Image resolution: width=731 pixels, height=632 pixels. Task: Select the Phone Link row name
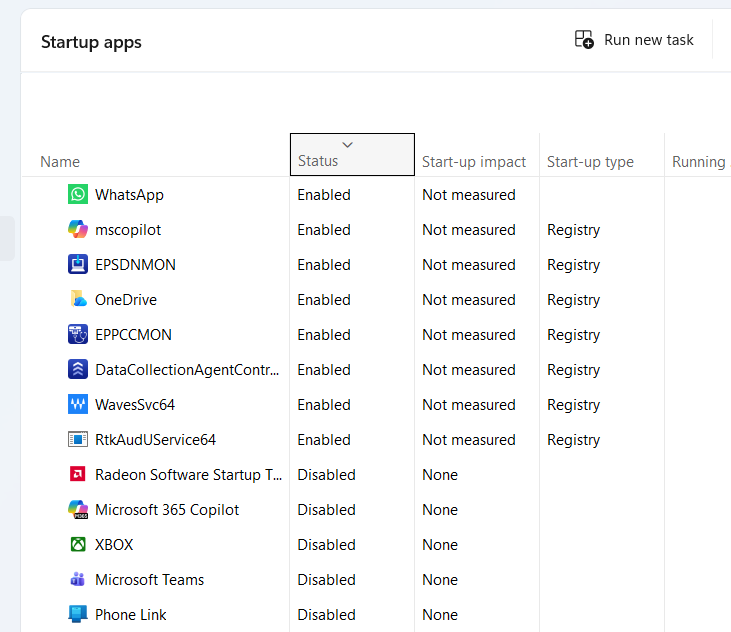point(131,614)
